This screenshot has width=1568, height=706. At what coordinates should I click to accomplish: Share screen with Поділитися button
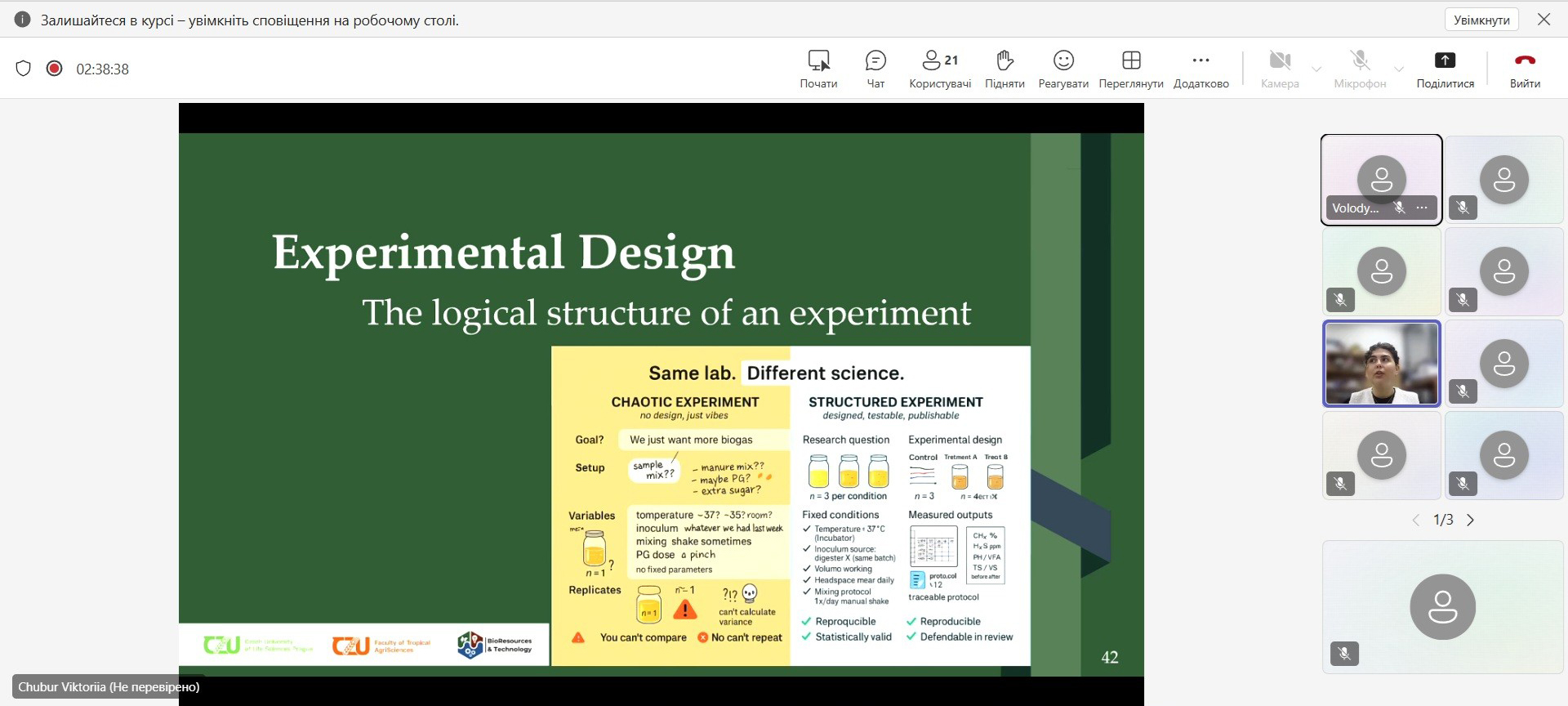click(x=1445, y=69)
